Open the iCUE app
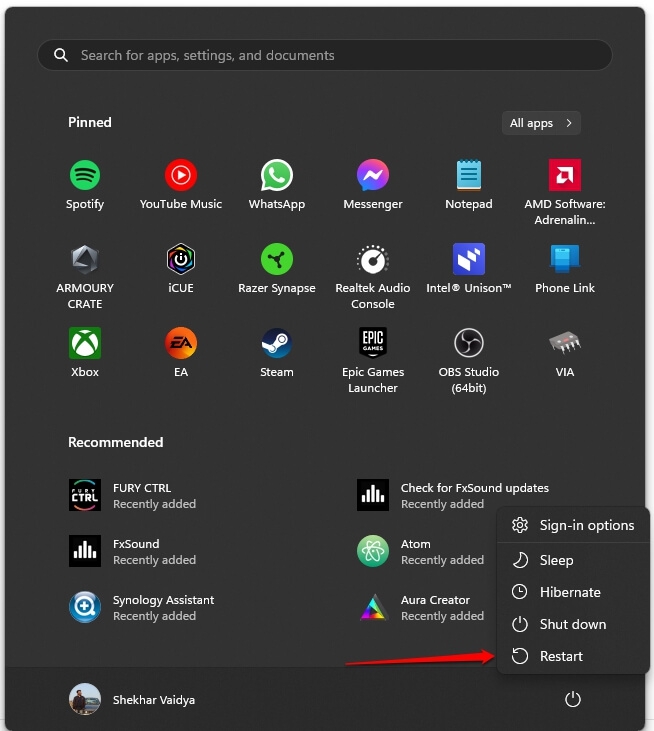Screen dimensions: 654x731 pos(181,260)
